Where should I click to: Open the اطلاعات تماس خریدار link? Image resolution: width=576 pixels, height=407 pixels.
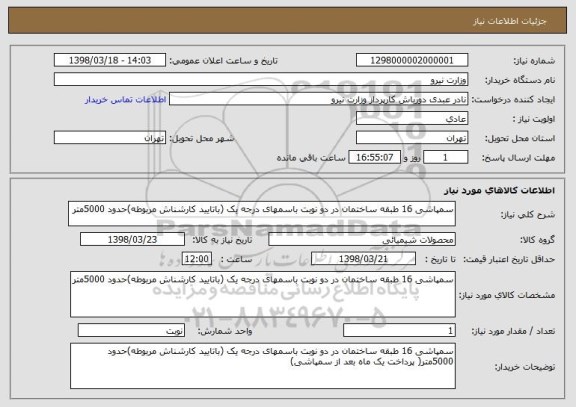[x=126, y=100]
